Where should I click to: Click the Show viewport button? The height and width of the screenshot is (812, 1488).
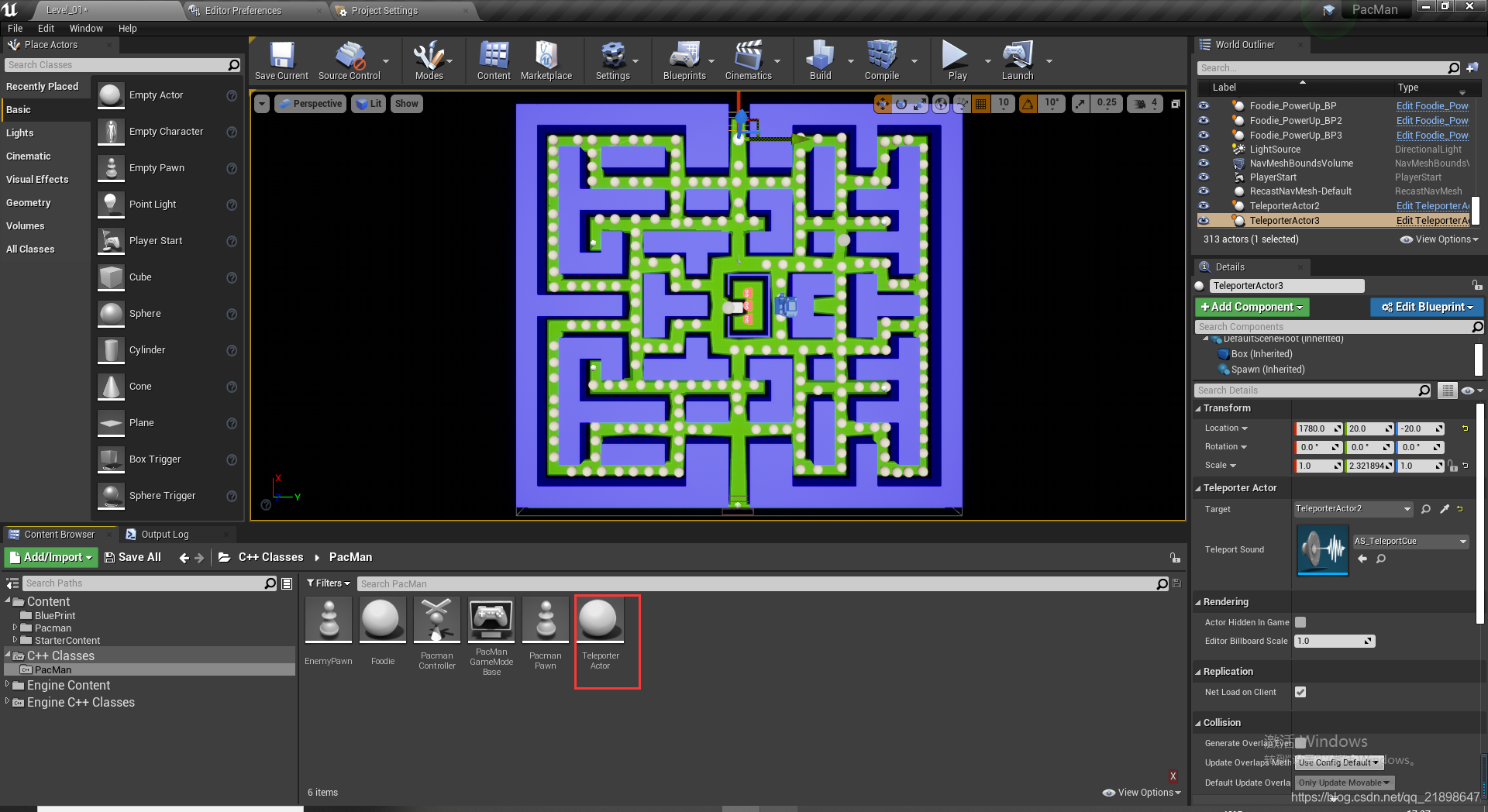click(406, 104)
